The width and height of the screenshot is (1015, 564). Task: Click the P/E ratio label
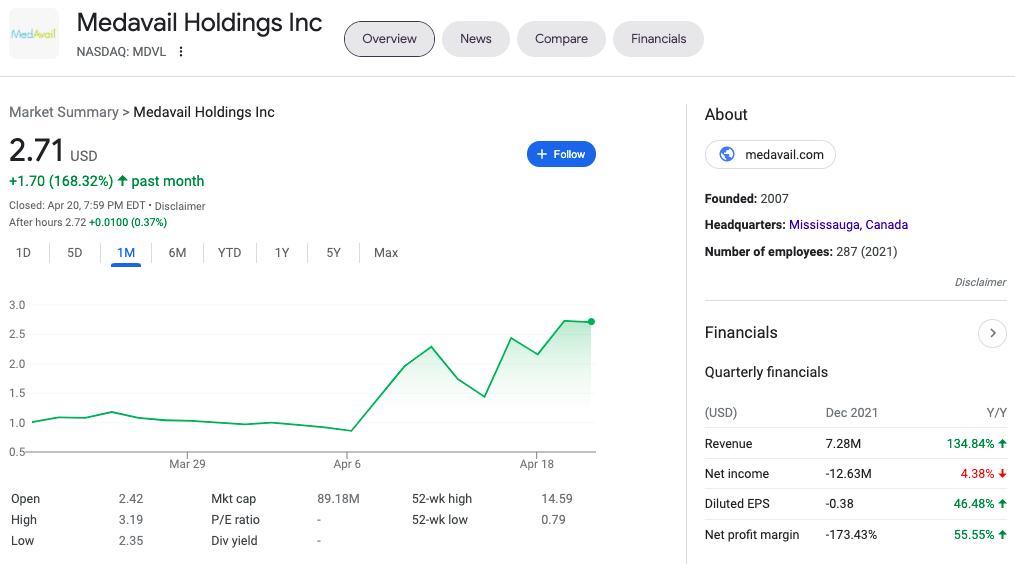235,519
